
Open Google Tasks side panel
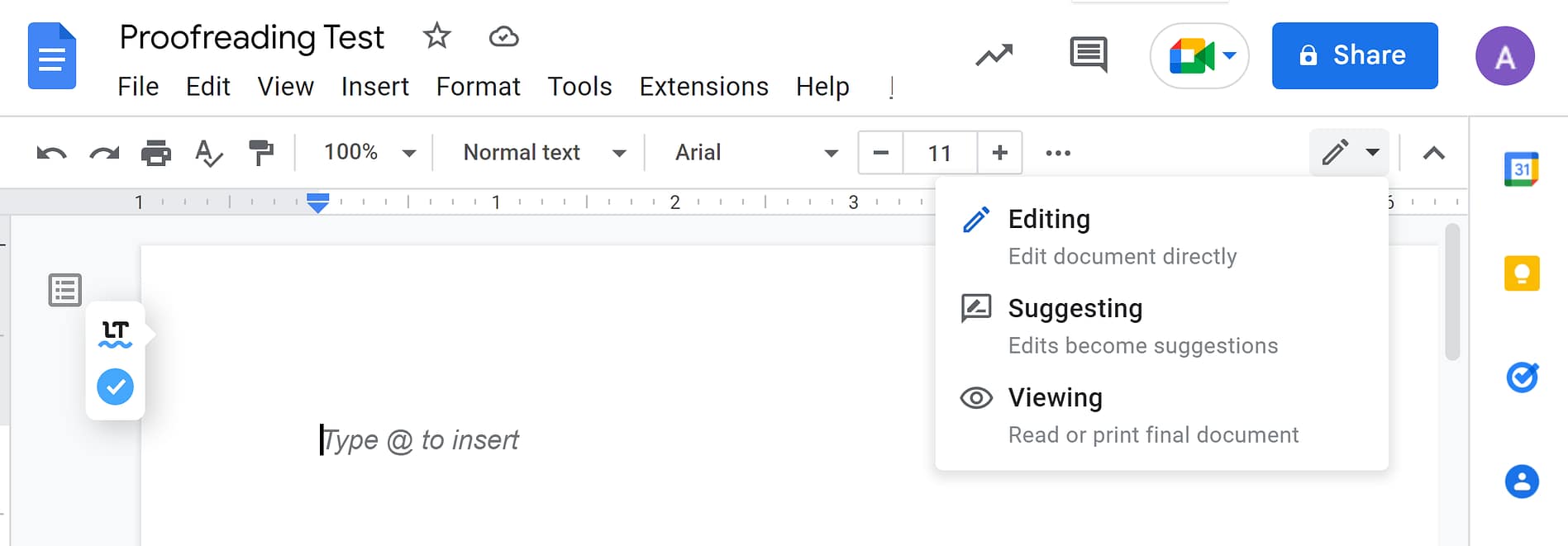tap(1522, 377)
